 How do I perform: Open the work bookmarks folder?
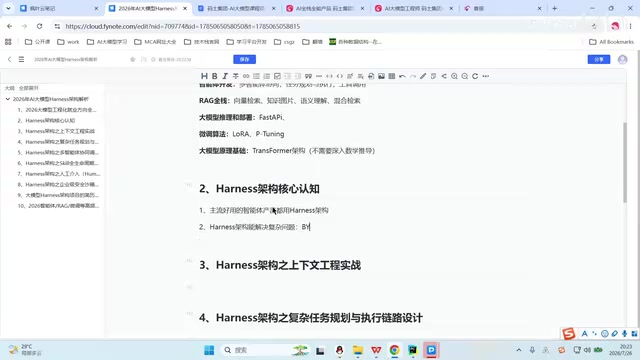point(68,42)
